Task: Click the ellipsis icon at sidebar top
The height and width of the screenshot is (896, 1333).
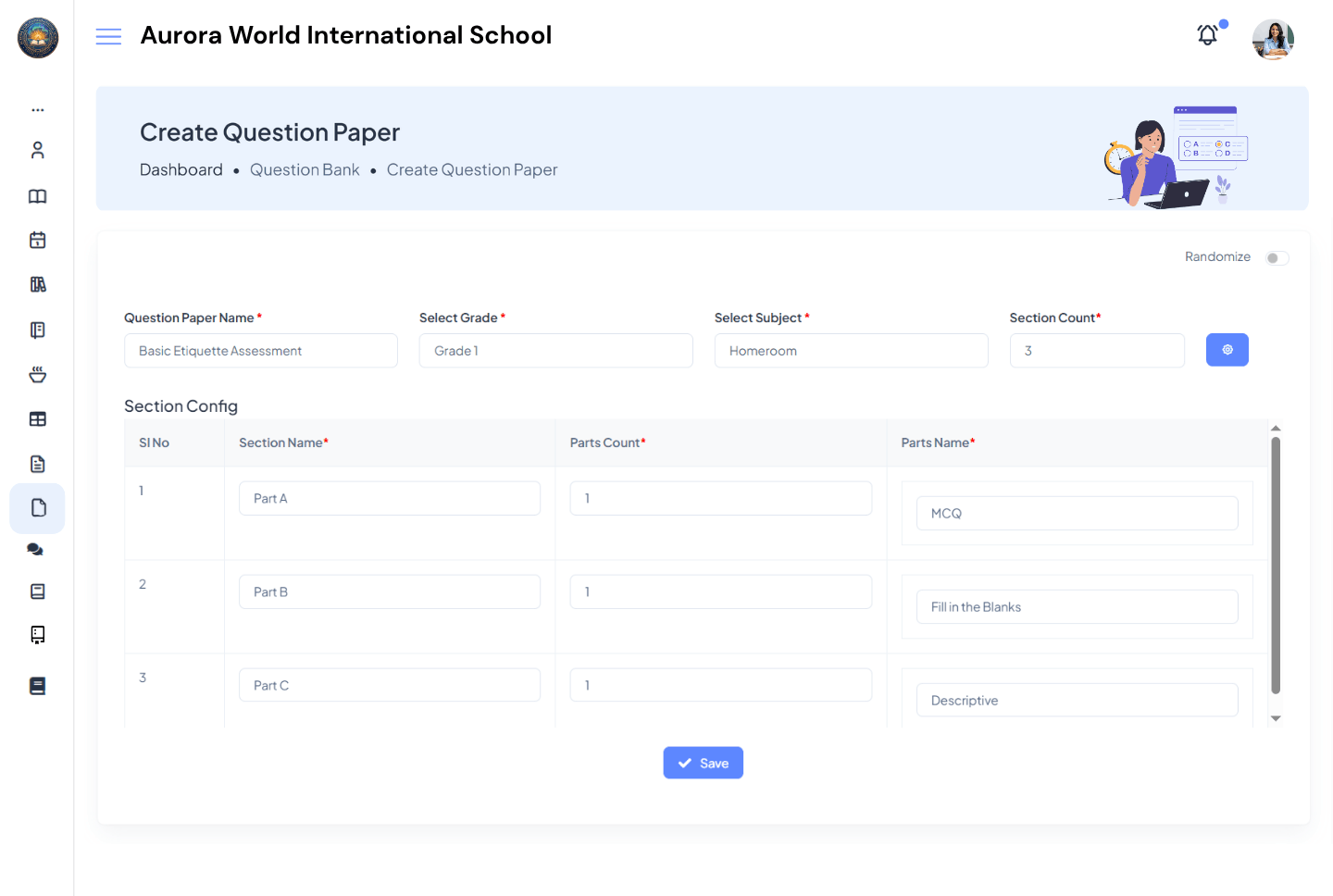Action: click(x=37, y=108)
